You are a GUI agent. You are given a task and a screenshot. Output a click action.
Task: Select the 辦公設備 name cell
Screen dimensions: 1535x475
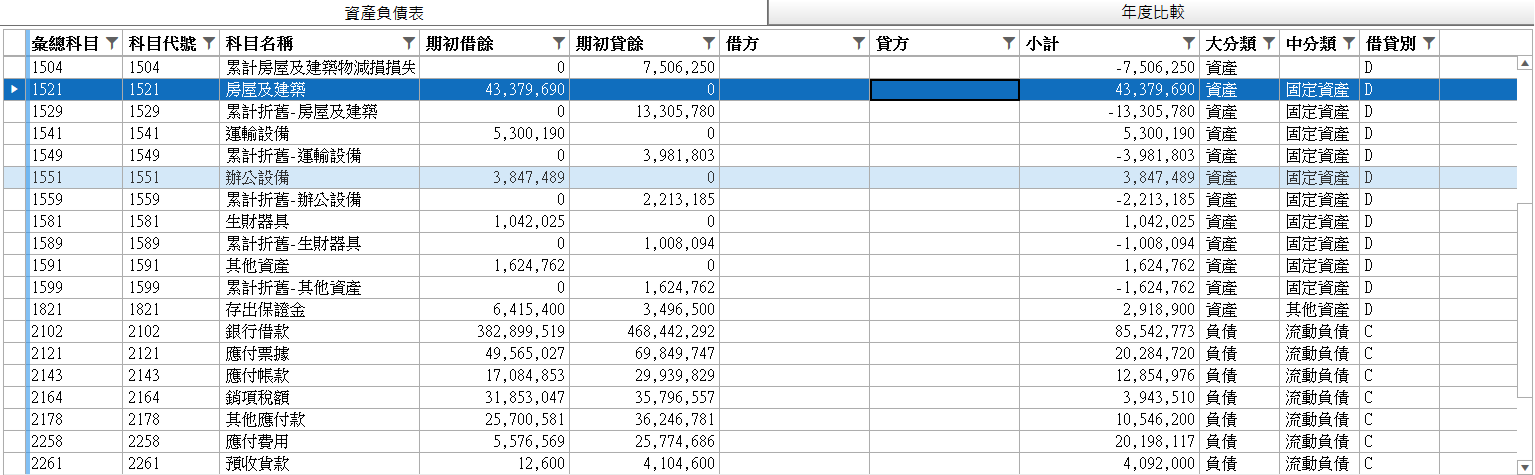pos(321,178)
